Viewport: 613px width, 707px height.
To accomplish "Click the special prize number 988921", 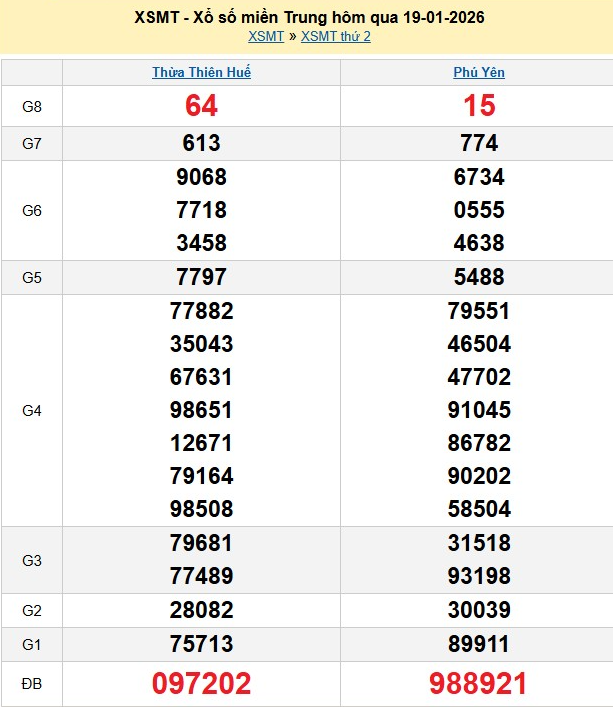I will coord(479,684).
